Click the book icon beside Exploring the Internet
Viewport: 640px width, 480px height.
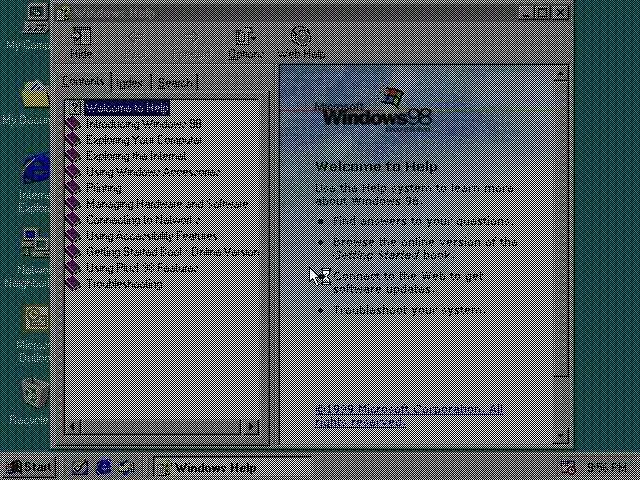pyautogui.click(x=73, y=156)
